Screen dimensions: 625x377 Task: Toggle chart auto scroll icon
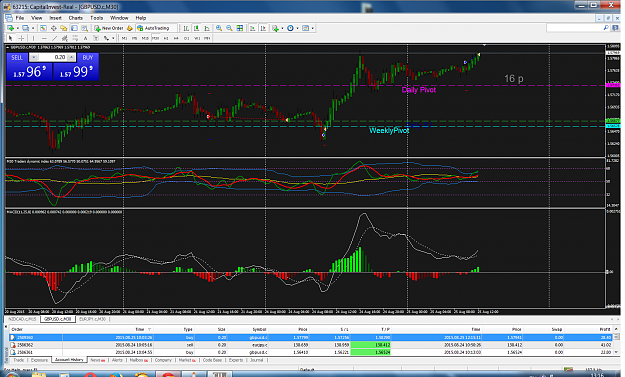click(252, 28)
